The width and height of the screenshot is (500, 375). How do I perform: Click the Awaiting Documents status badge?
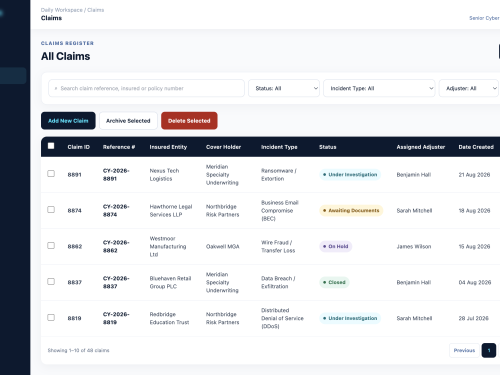coord(351,211)
